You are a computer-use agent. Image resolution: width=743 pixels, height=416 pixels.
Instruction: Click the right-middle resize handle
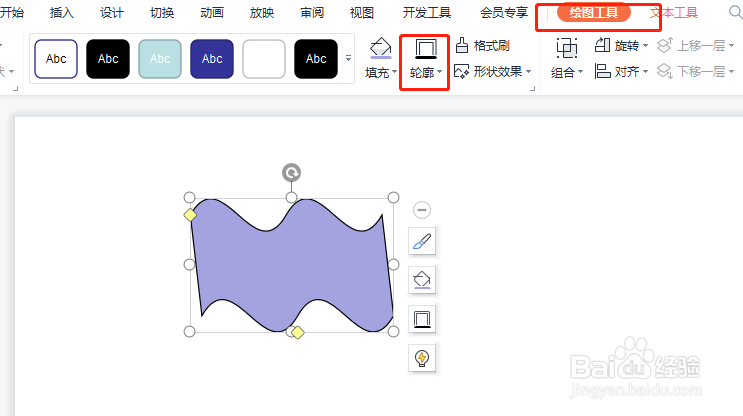(x=393, y=264)
